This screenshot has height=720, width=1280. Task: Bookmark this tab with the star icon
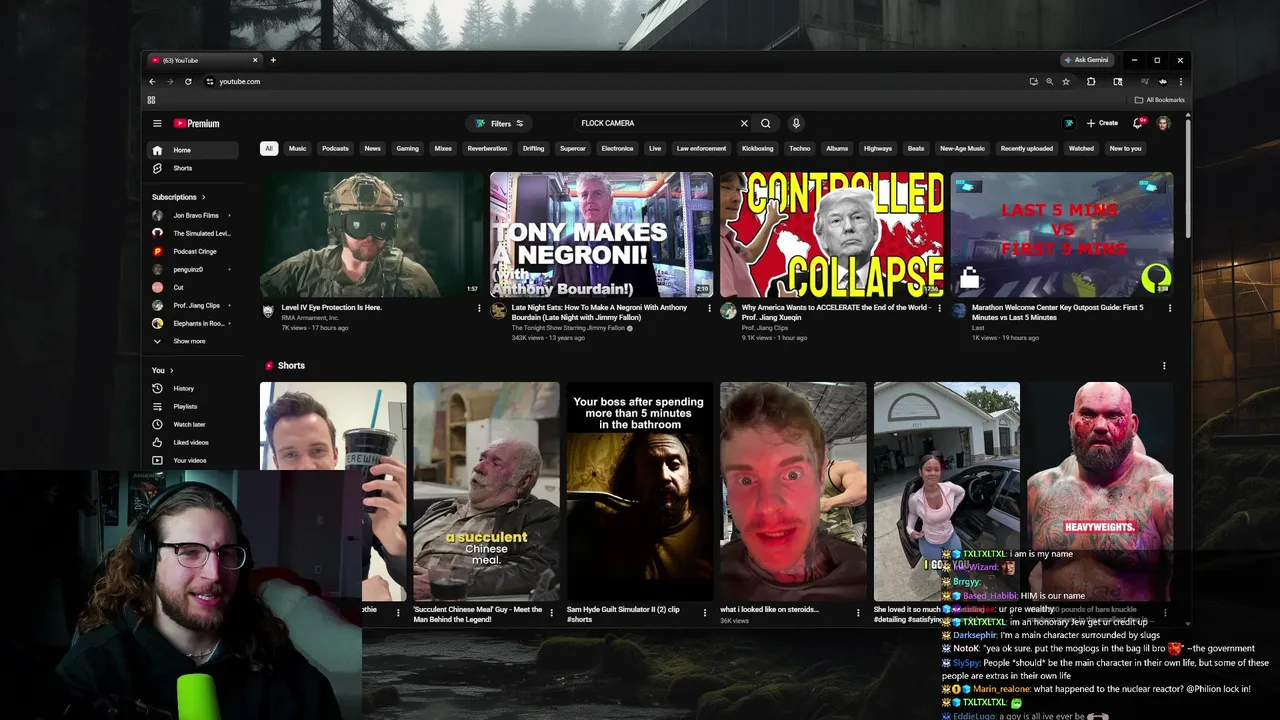pos(1066,81)
